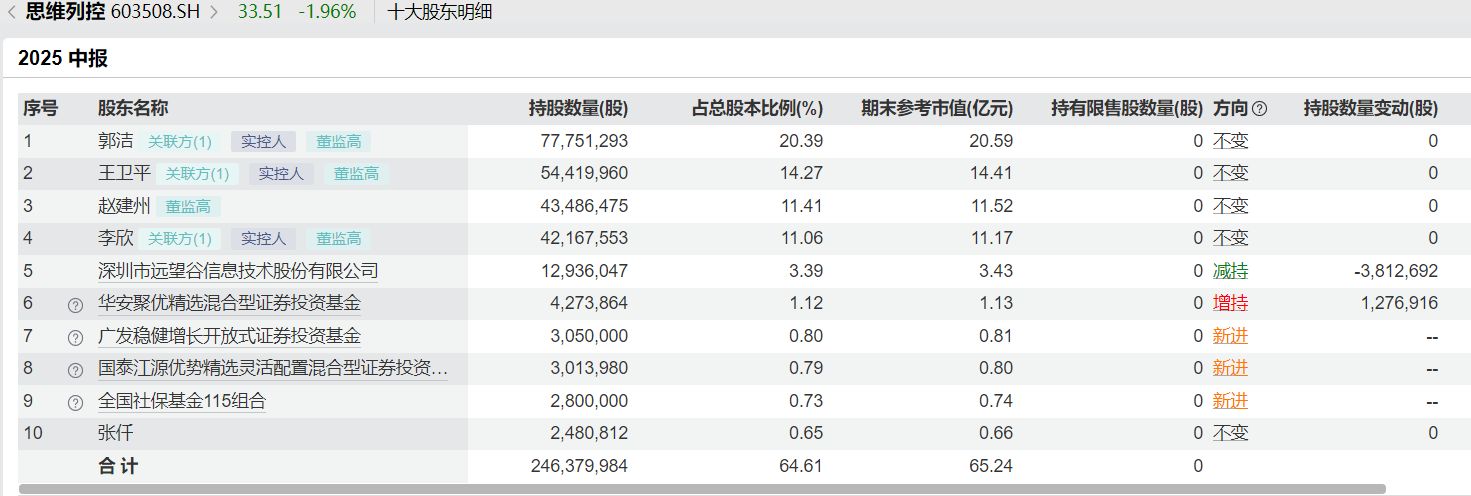Expand 关联方(1) tag for 郭洁

[x=180, y=141]
